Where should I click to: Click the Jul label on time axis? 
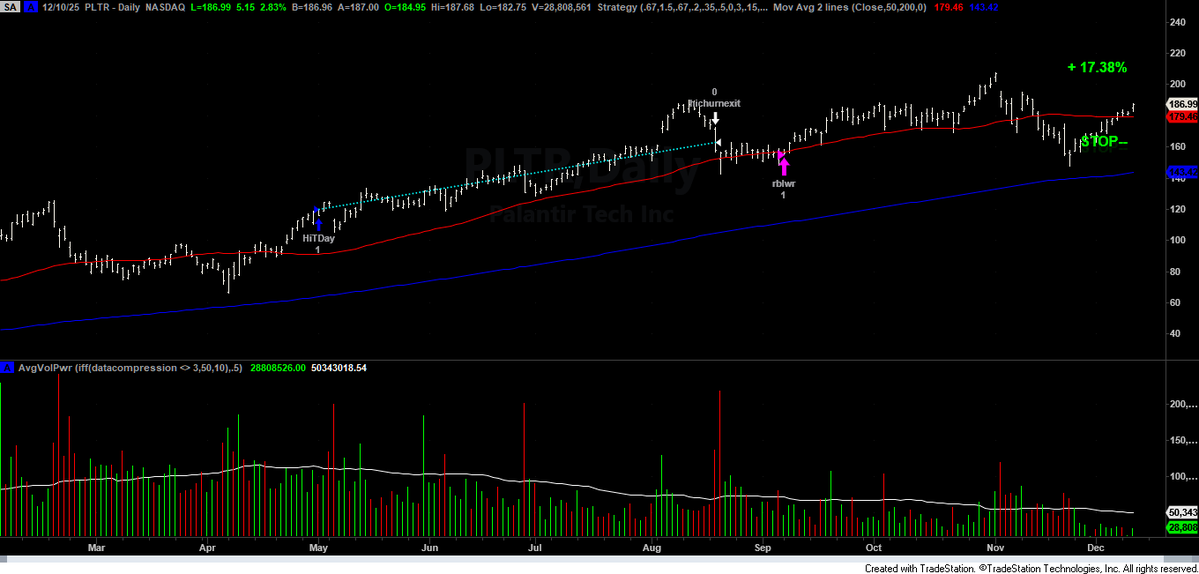pyautogui.click(x=535, y=548)
